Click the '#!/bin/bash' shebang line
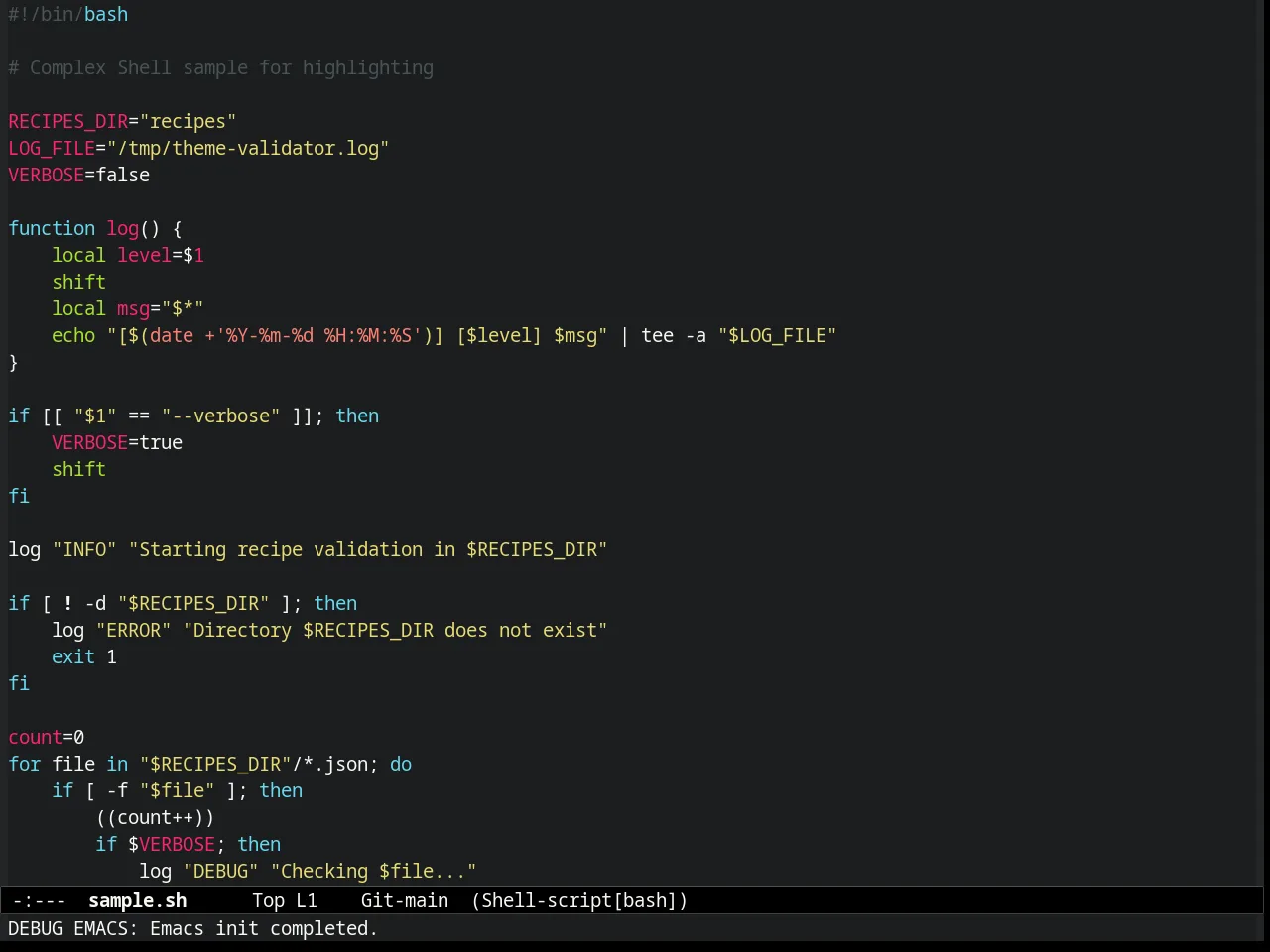 pos(68,14)
